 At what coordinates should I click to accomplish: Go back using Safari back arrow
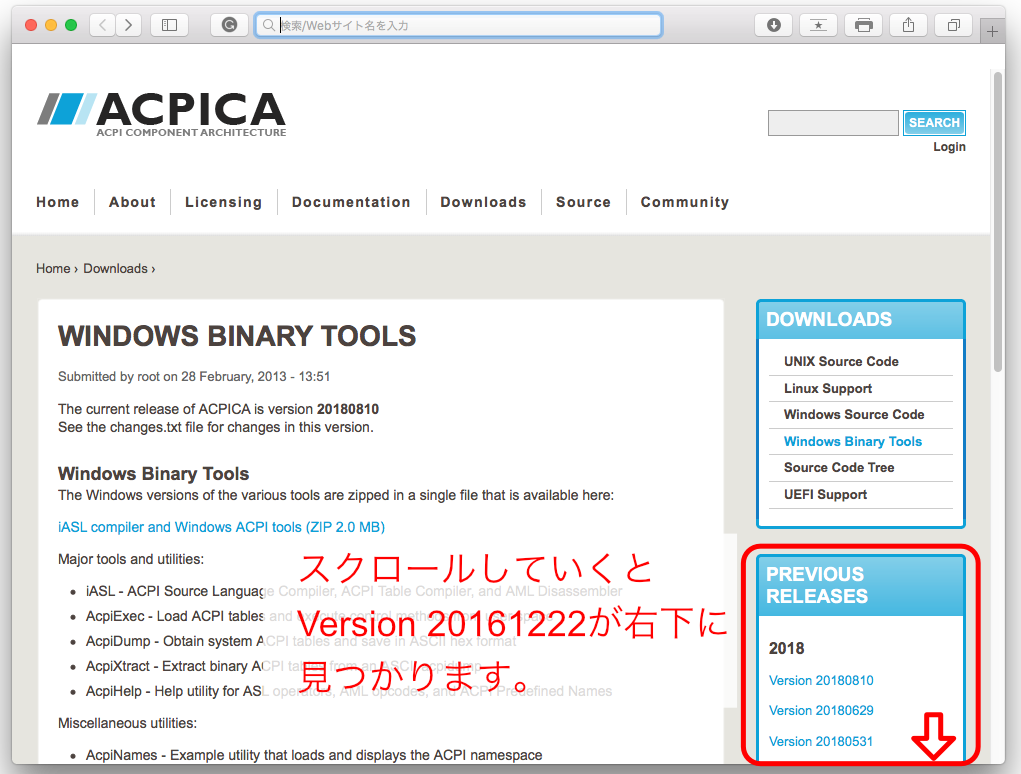point(102,25)
